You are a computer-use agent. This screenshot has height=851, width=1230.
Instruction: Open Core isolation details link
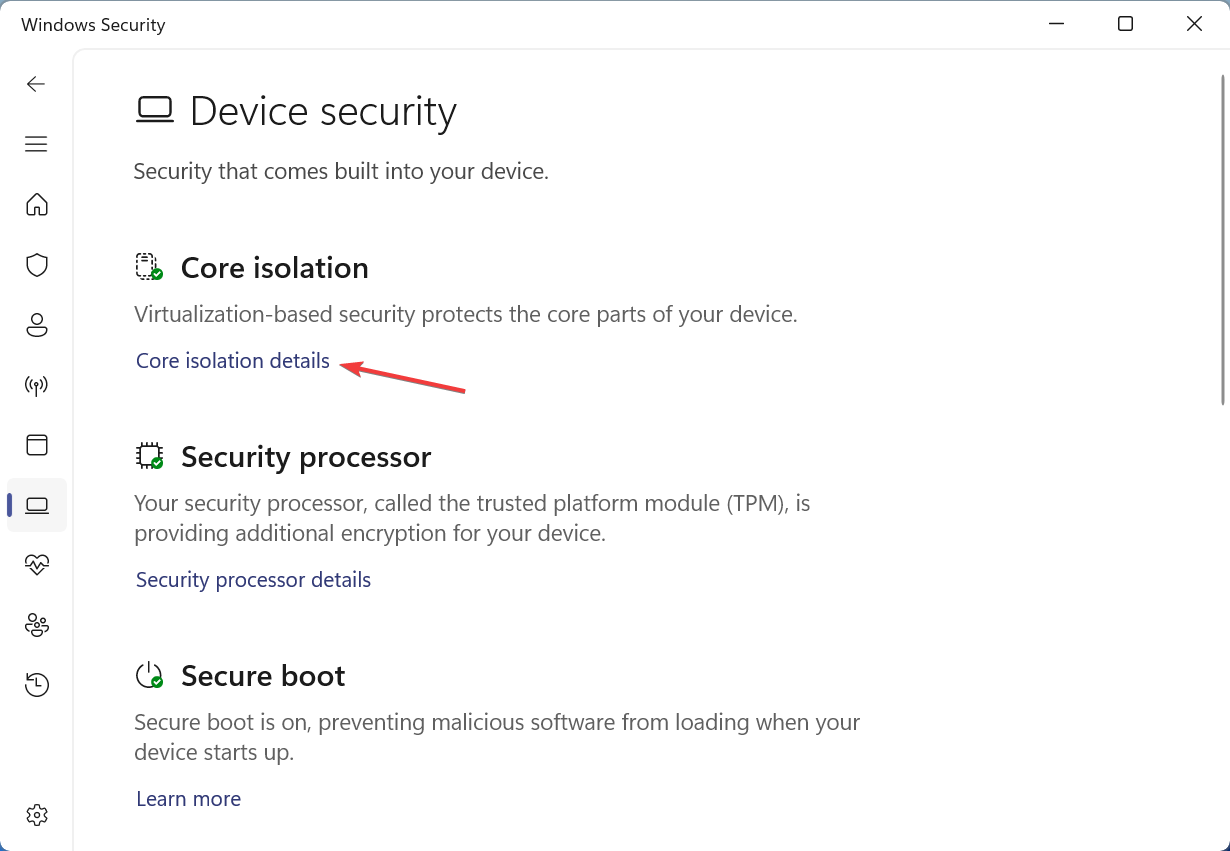pos(233,361)
